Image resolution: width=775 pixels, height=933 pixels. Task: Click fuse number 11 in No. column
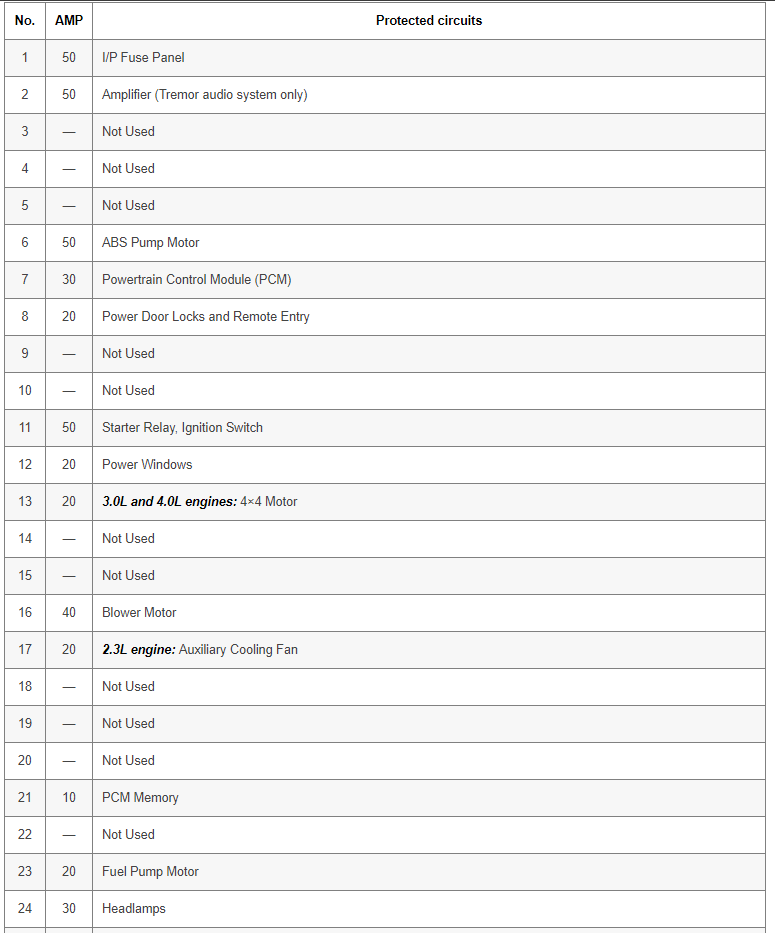(x=25, y=428)
